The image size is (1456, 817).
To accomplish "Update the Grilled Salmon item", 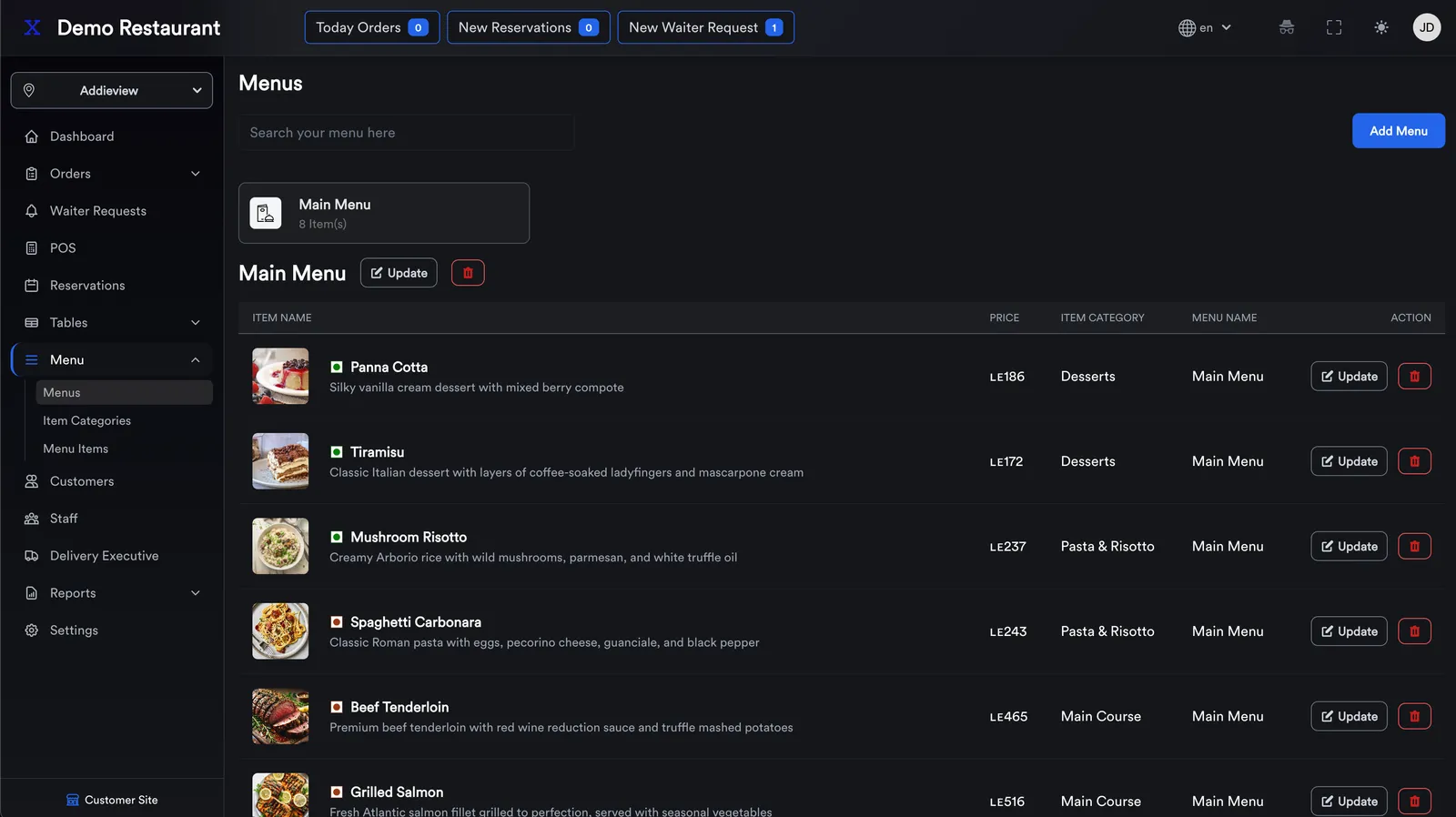I will click(1349, 802).
